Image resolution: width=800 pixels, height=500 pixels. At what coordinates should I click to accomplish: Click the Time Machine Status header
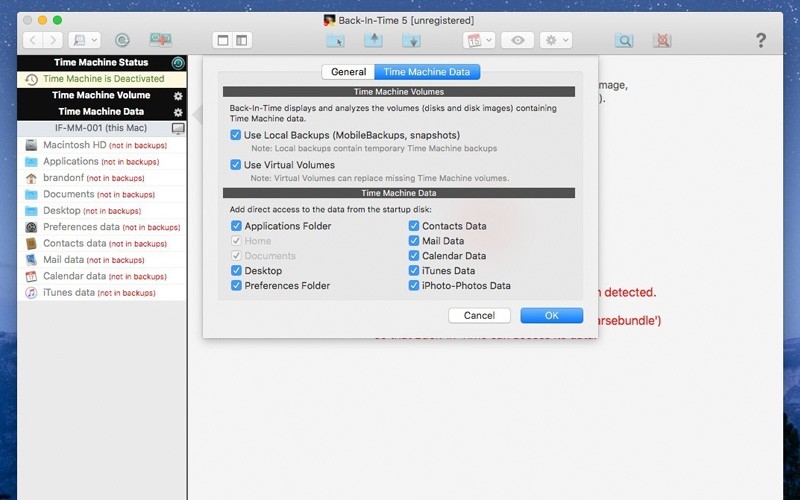tap(101, 63)
